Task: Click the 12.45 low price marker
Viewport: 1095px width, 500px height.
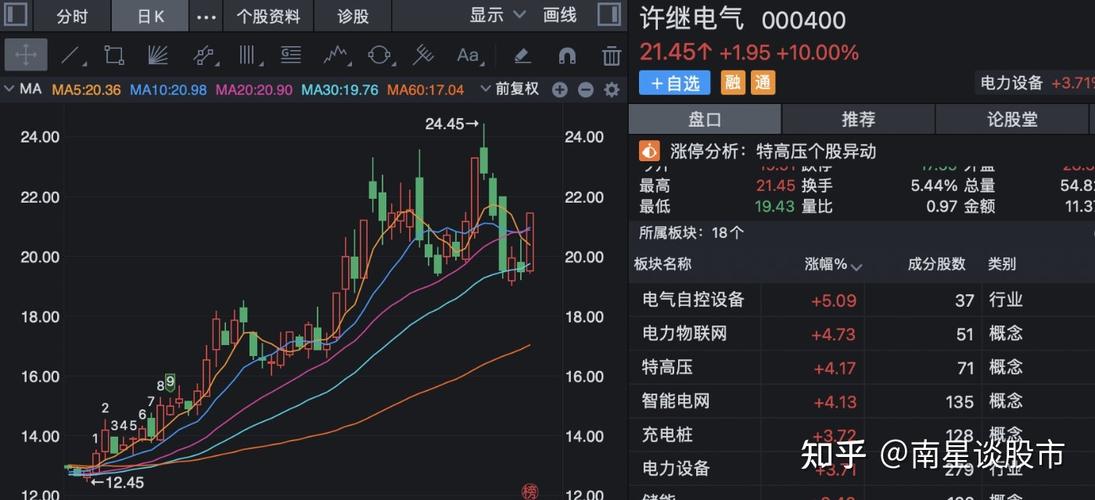Action: pos(117,482)
